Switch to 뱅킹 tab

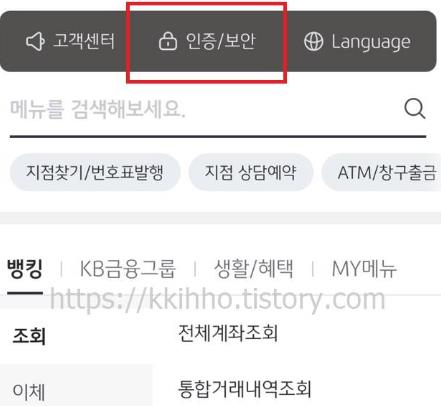[x=25, y=269]
